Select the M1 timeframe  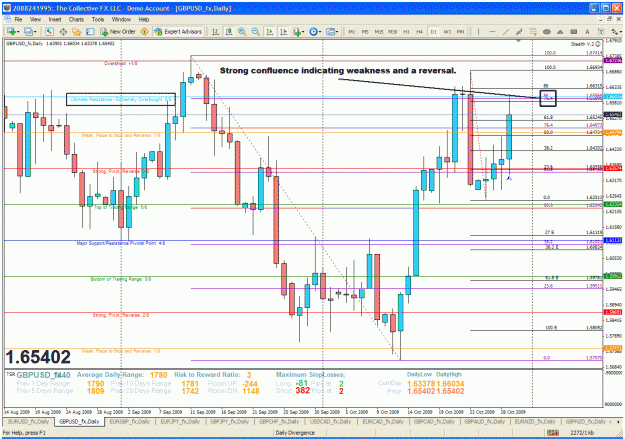click(352, 31)
